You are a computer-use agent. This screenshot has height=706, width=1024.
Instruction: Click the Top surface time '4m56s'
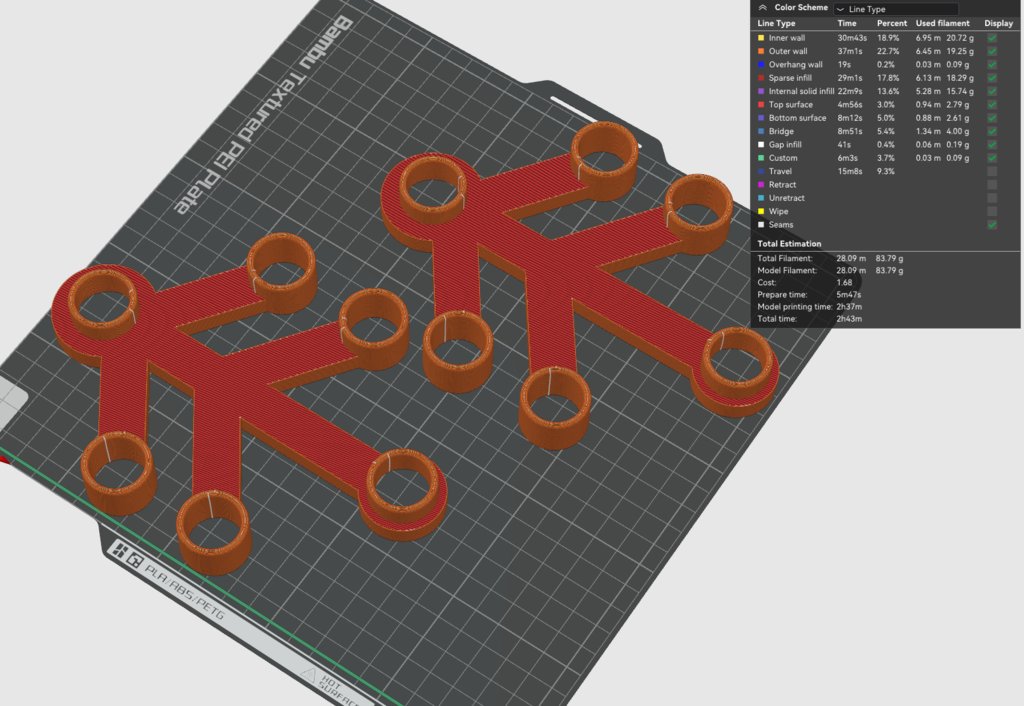(850, 104)
